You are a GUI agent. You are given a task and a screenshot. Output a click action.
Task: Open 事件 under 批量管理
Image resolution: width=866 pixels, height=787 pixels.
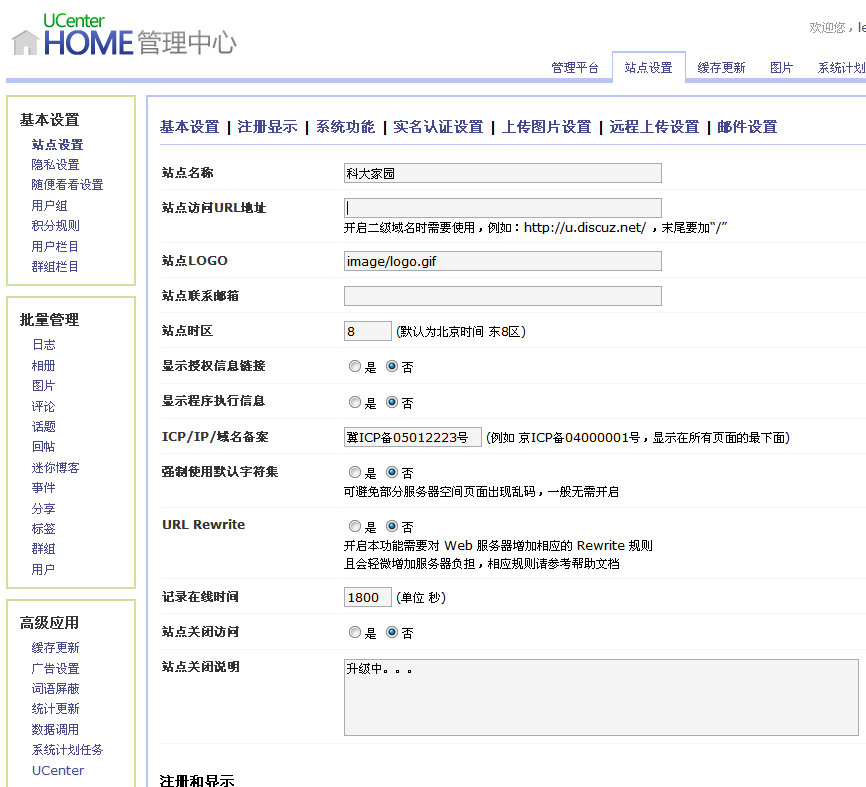(44, 488)
